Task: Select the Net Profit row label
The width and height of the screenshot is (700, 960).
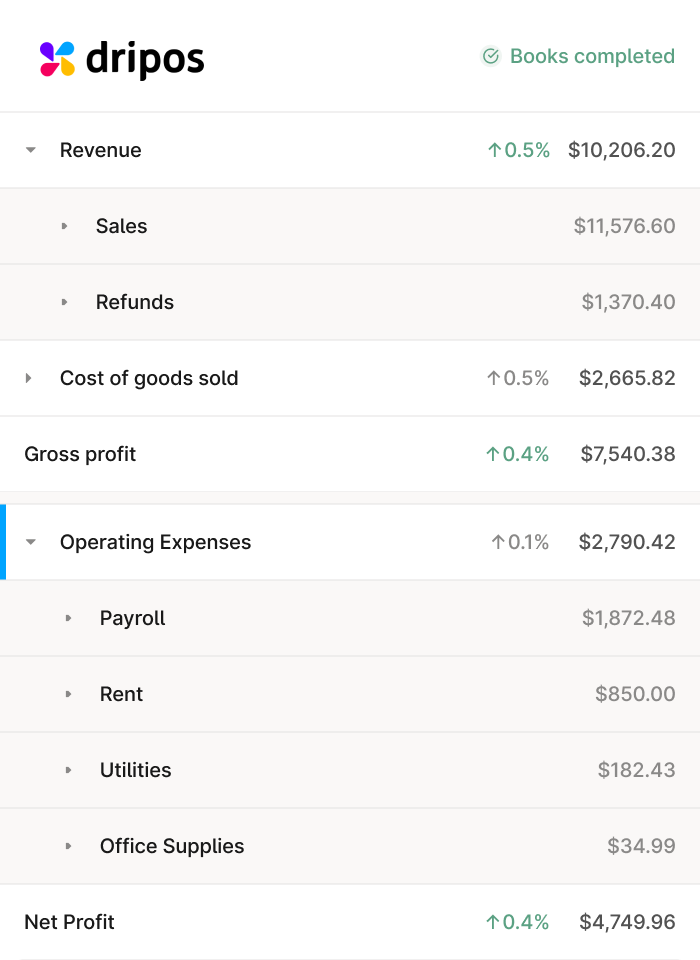Action: coord(69,922)
